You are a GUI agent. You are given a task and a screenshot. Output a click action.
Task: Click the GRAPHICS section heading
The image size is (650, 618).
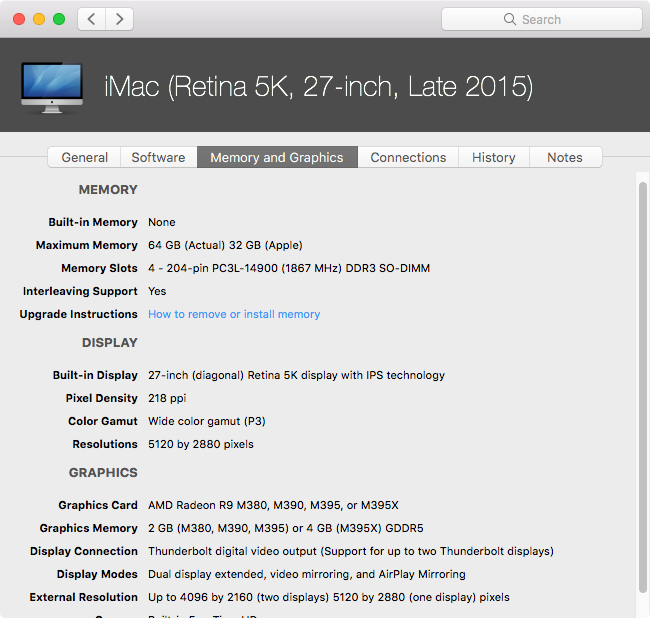click(x=103, y=473)
